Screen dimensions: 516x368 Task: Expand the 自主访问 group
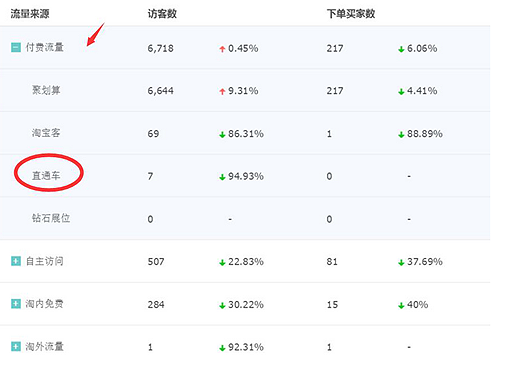tap(16, 261)
